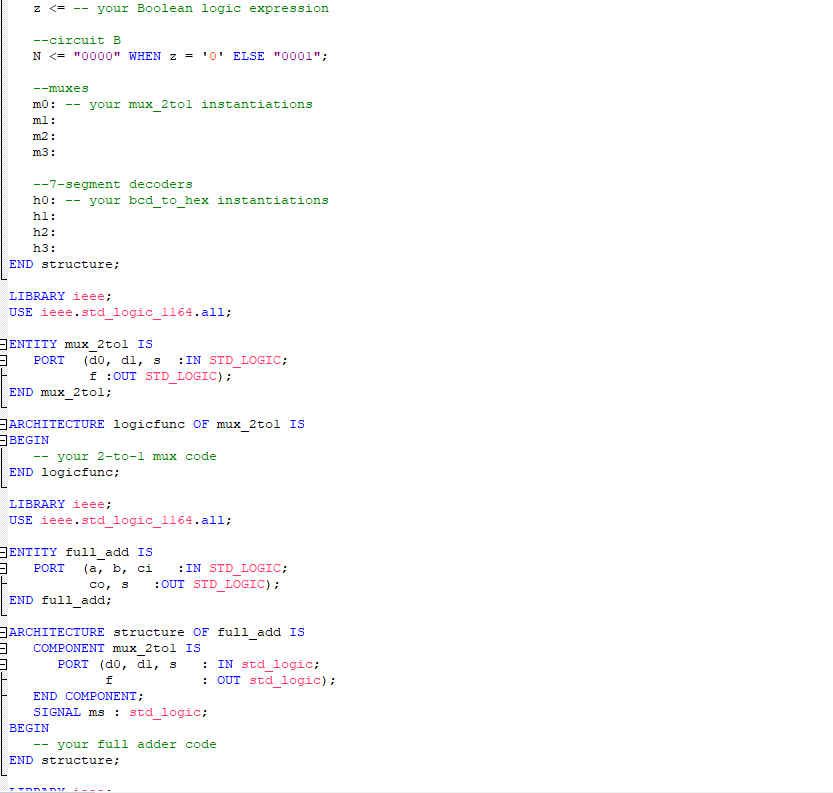Click the '--circuit B' comment

click(77, 40)
